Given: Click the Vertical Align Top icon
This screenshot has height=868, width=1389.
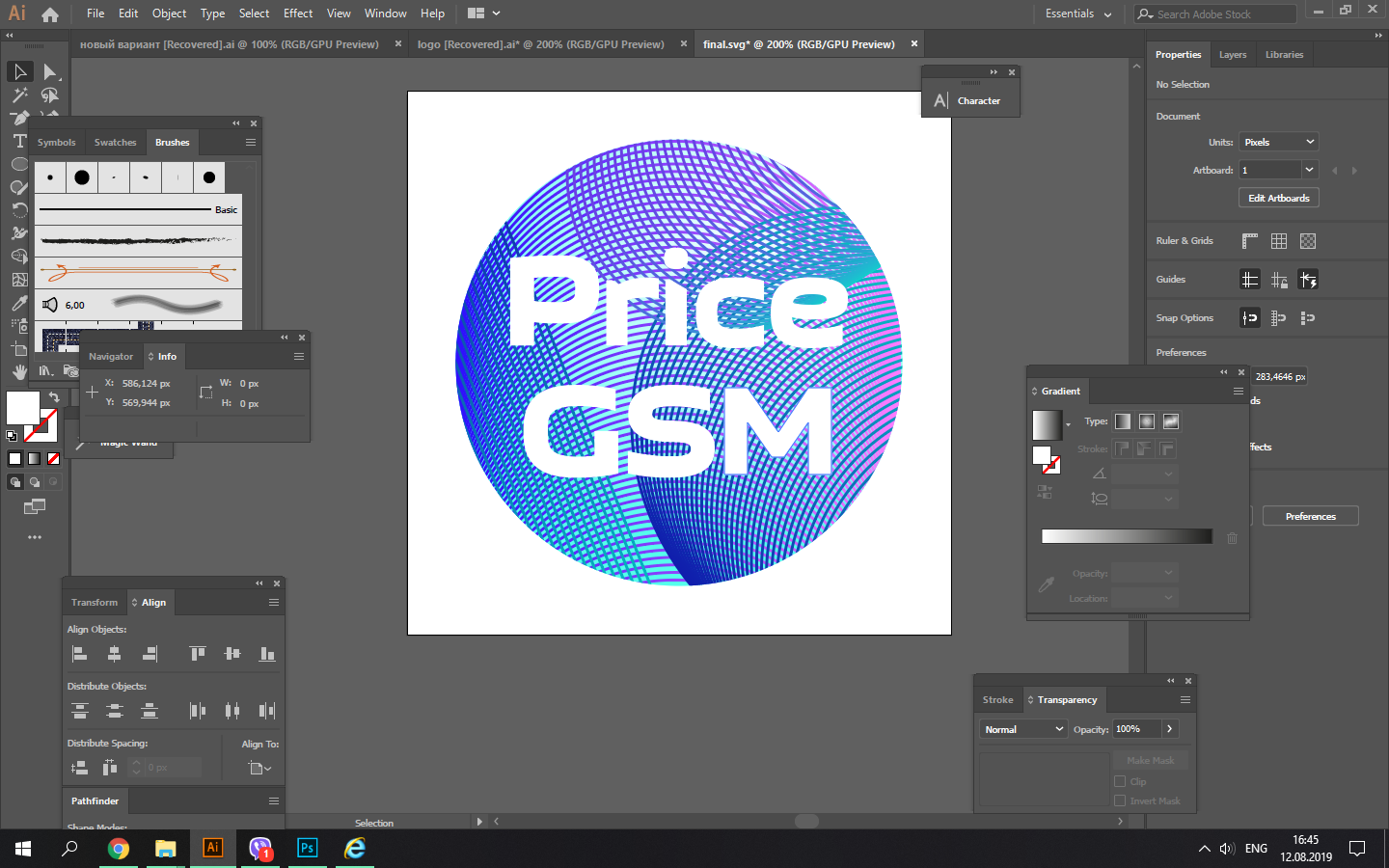Looking at the screenshot, I should pos(198,654).
